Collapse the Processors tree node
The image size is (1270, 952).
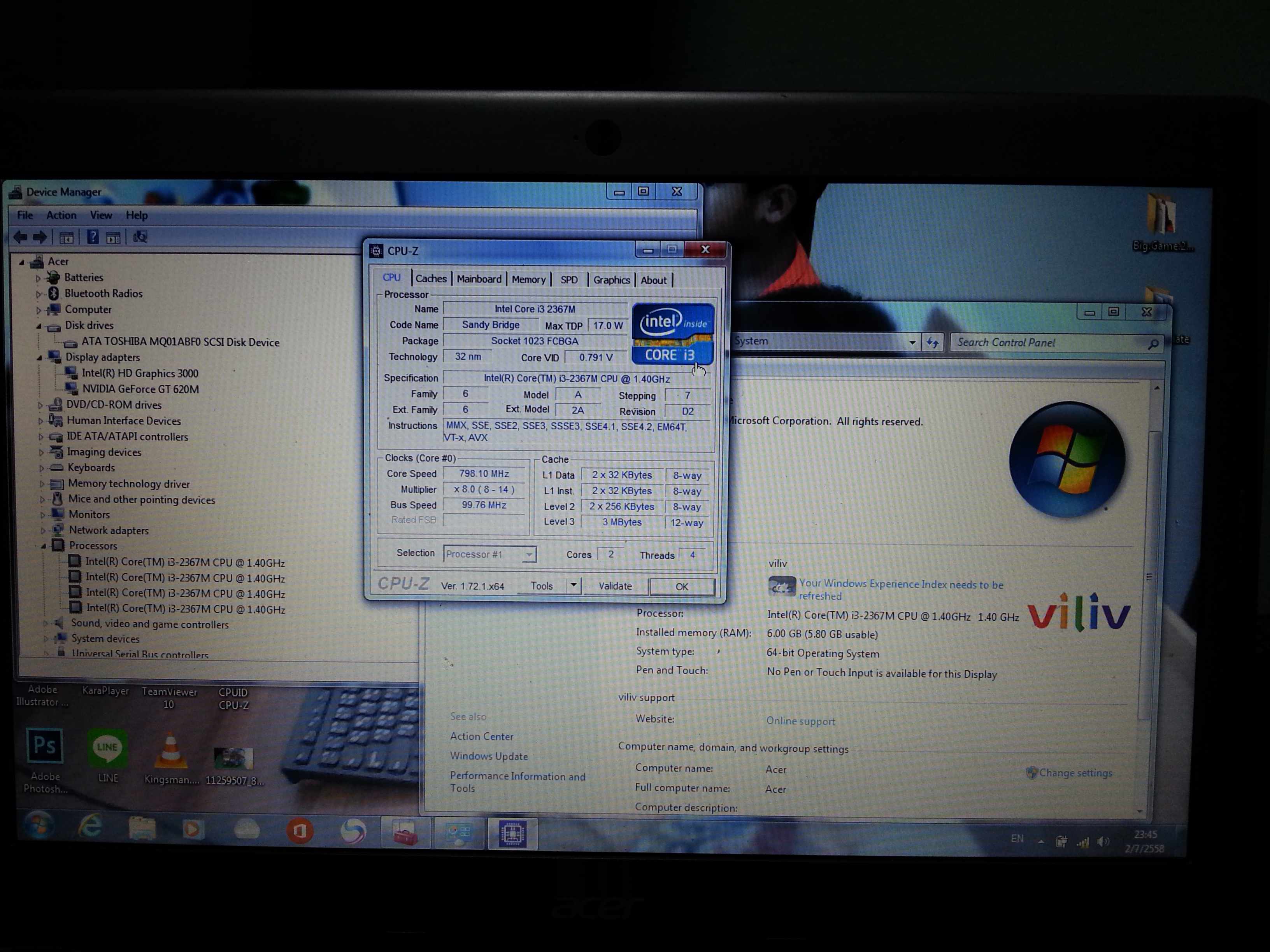44,546
